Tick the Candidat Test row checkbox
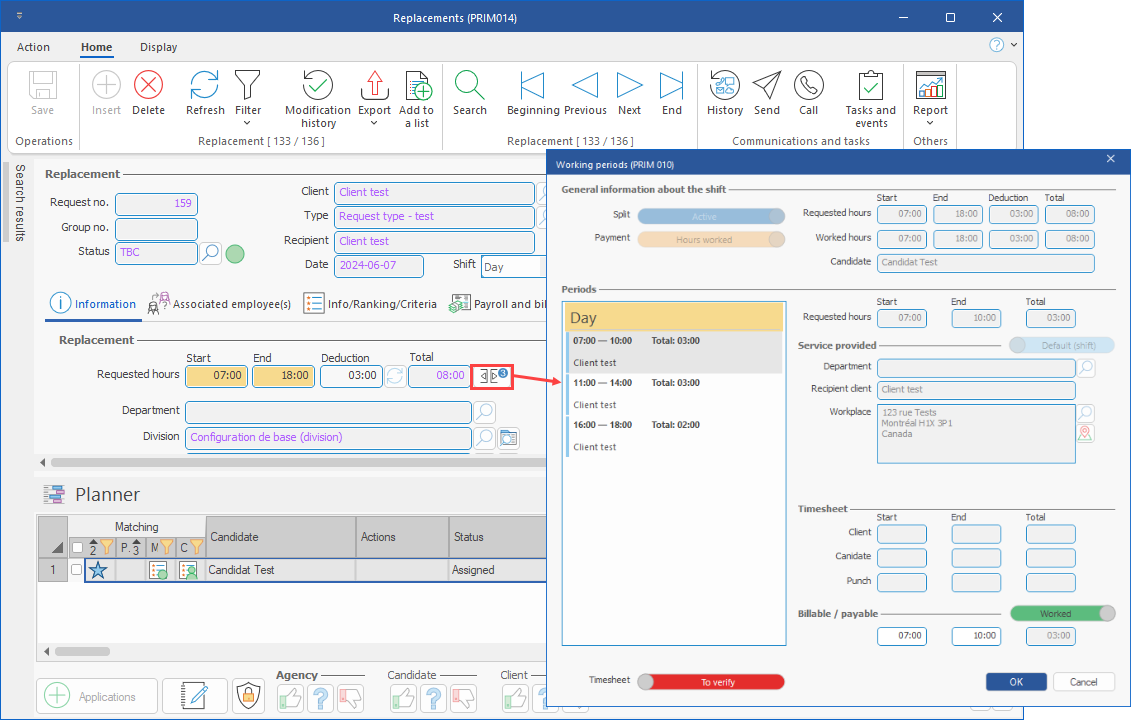This screenshot has height=720, width=1131. click(76, 570)
